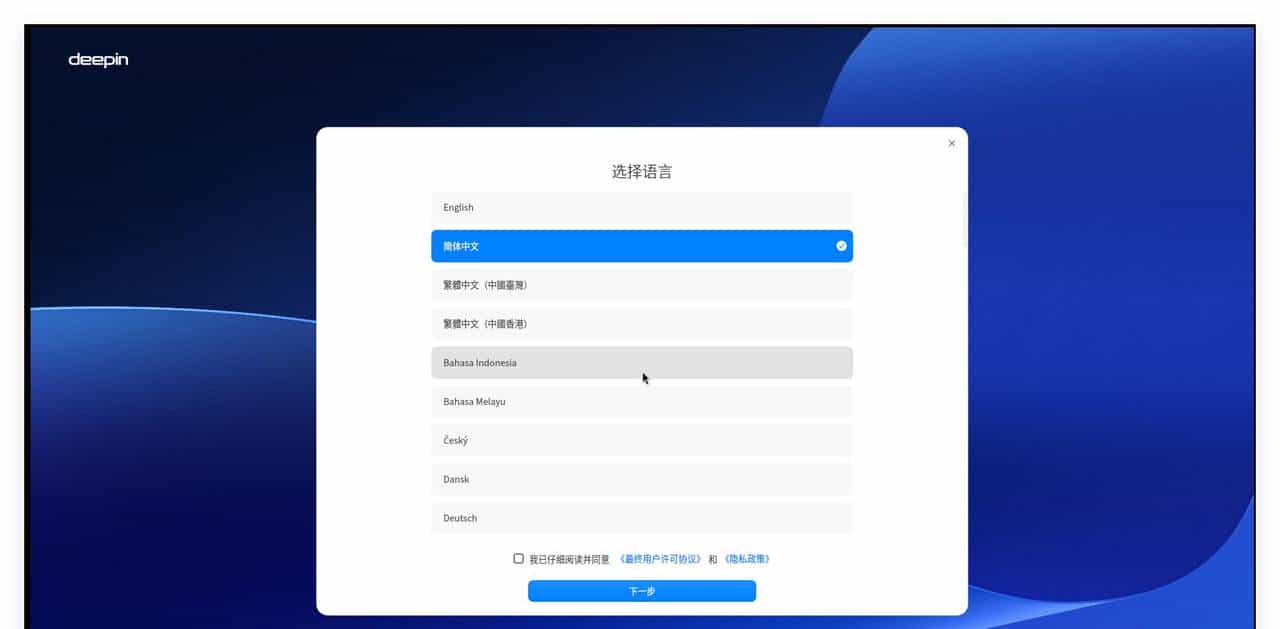
Task: Click the blue checkmark icon on 简体中文
Action: tap(841, 246)
